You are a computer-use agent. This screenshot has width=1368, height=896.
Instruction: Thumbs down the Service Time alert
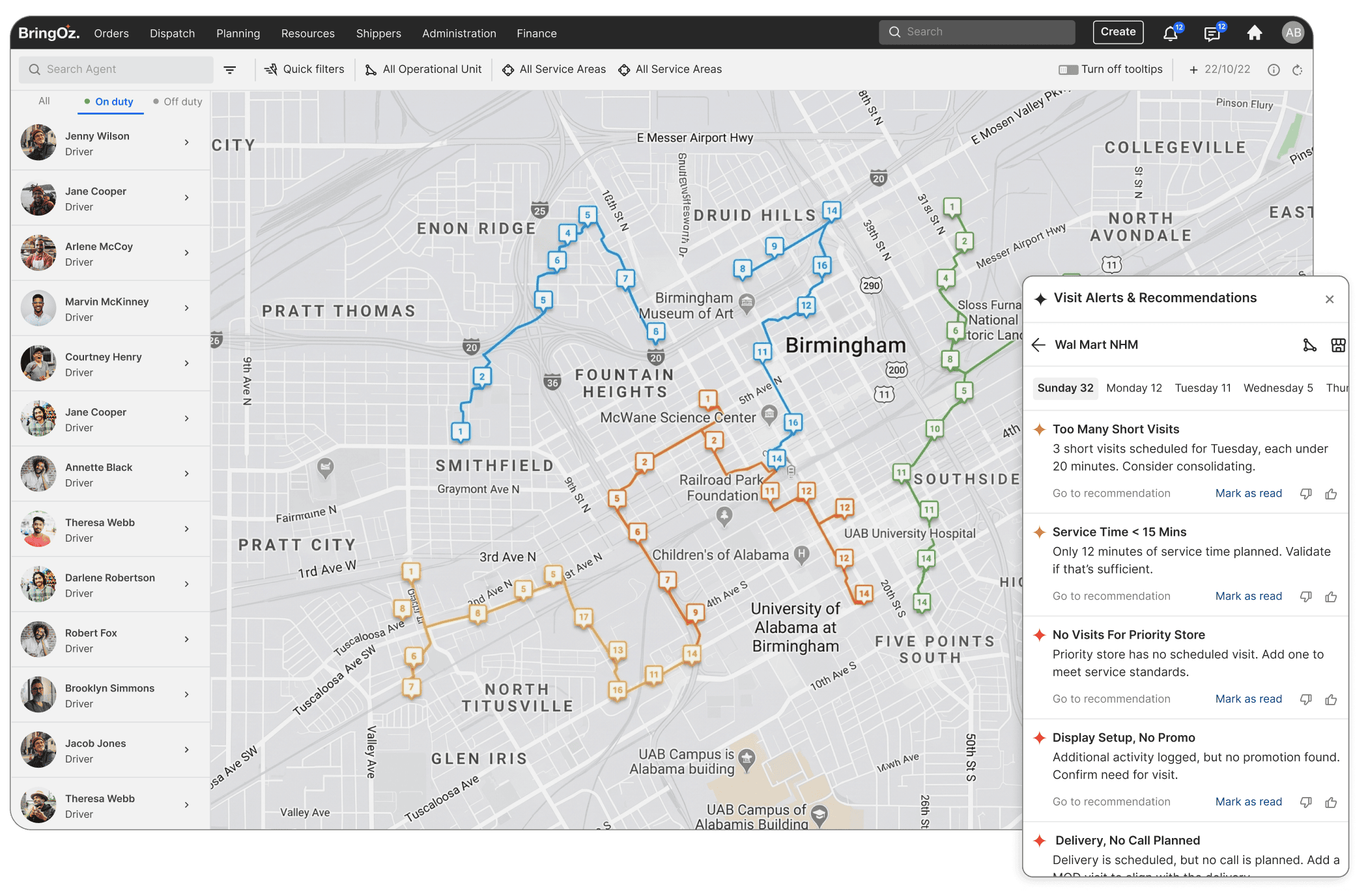(x=1306, y=597)
